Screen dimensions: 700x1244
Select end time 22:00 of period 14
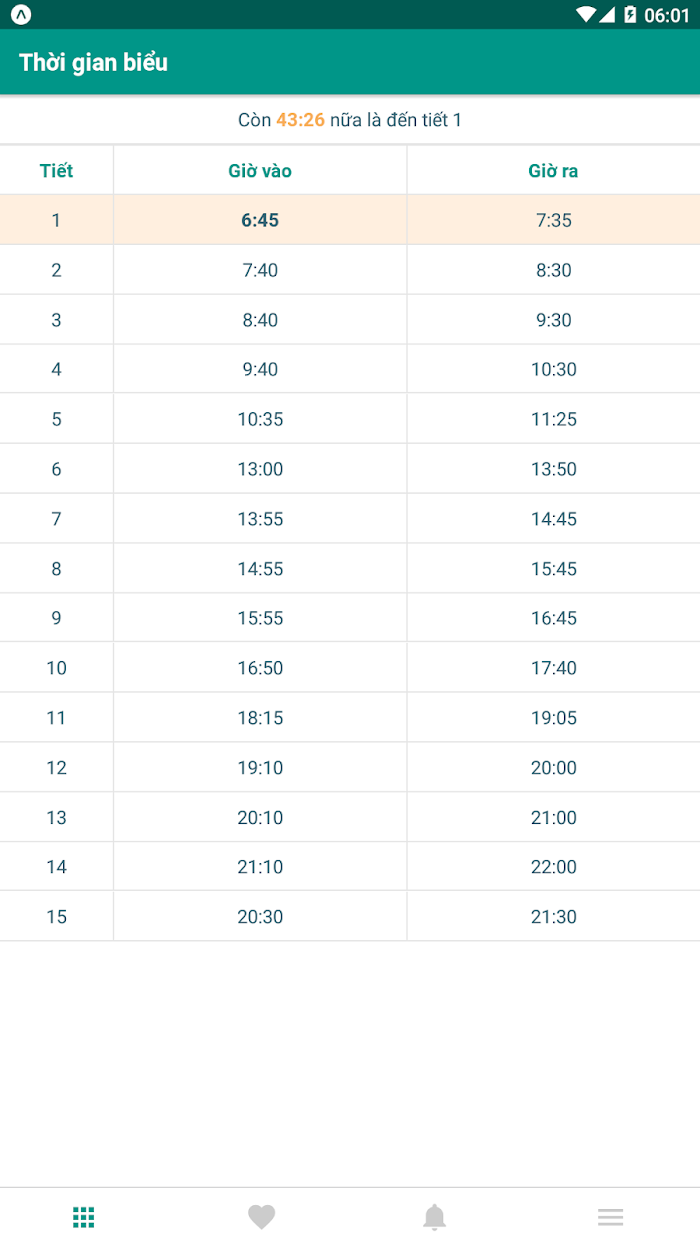[x=554, y=867]
